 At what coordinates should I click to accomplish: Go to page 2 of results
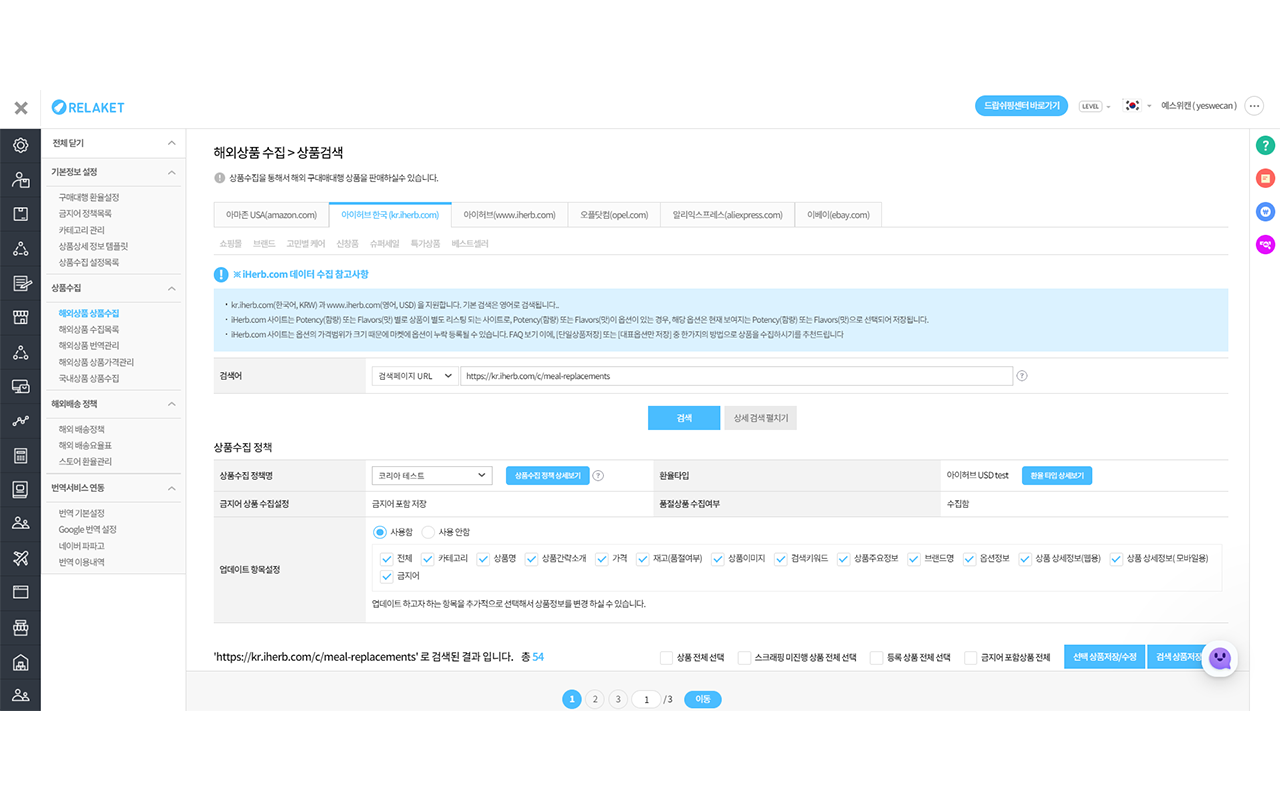(x=595, y=700)
